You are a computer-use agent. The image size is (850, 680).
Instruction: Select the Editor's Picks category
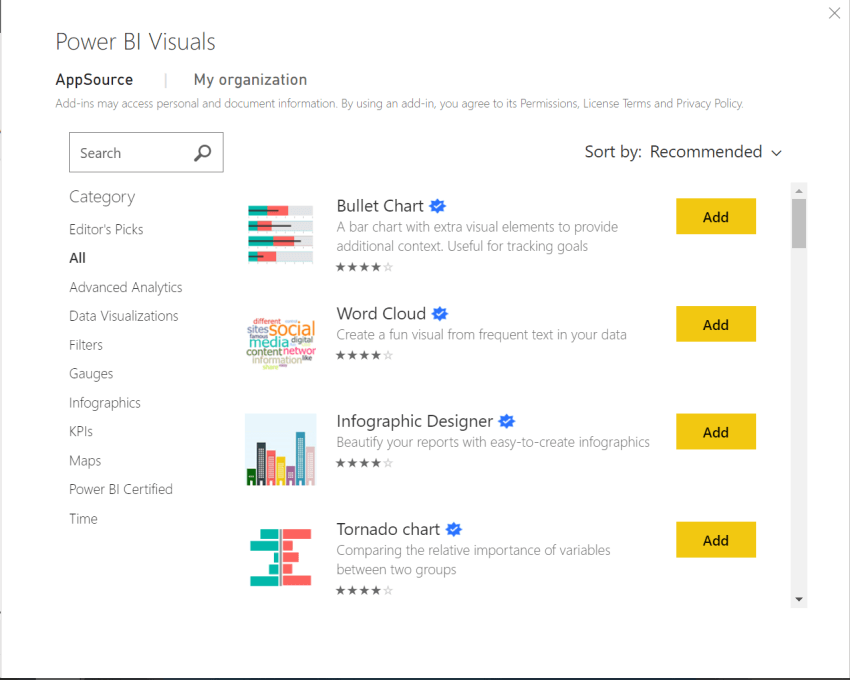tap(106, 229)
